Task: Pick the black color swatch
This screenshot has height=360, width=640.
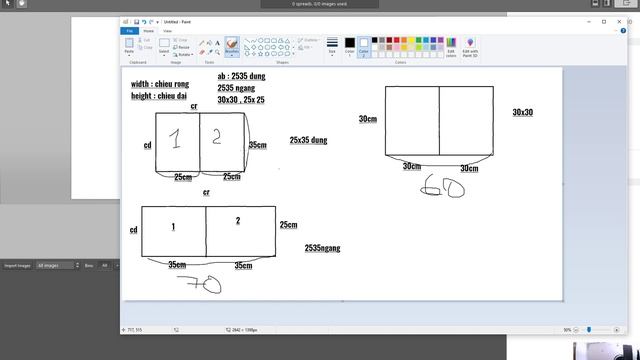Action: 375,40
